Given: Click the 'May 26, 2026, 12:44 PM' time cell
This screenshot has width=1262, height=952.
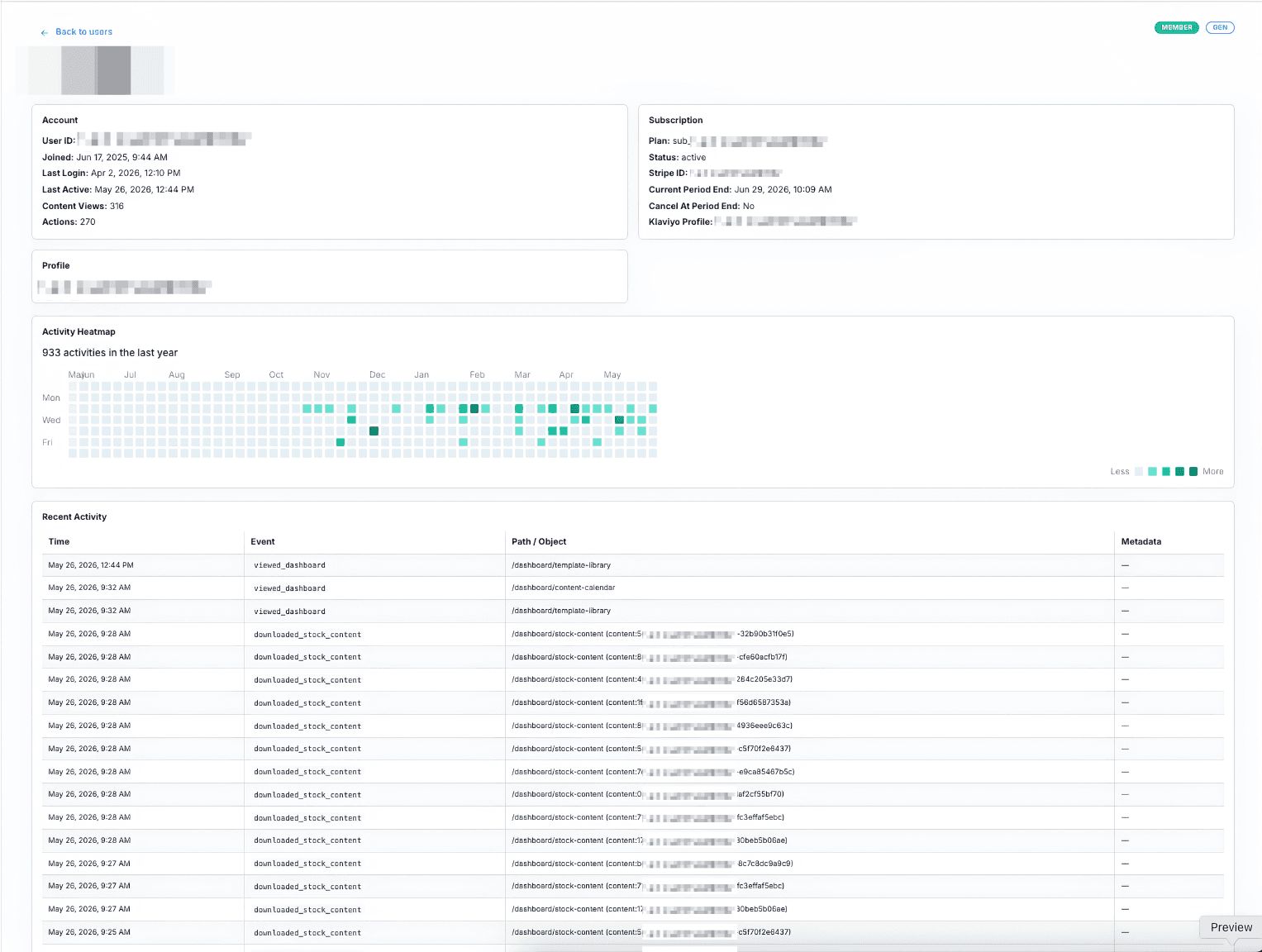Looking at the screenshot, I should coord(91,565).
